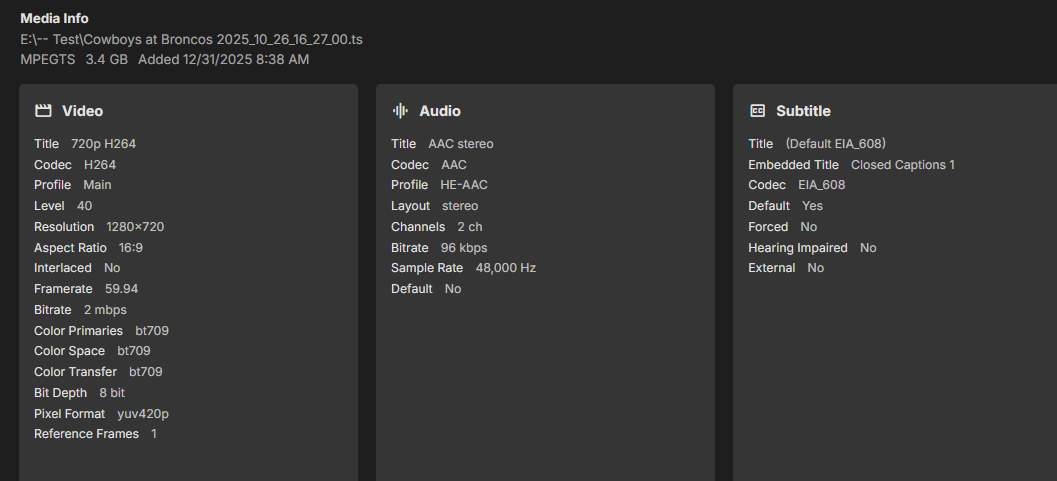Select the 720p H264 video title value
Screen dimensions: 1057x481
pos(103,144)
